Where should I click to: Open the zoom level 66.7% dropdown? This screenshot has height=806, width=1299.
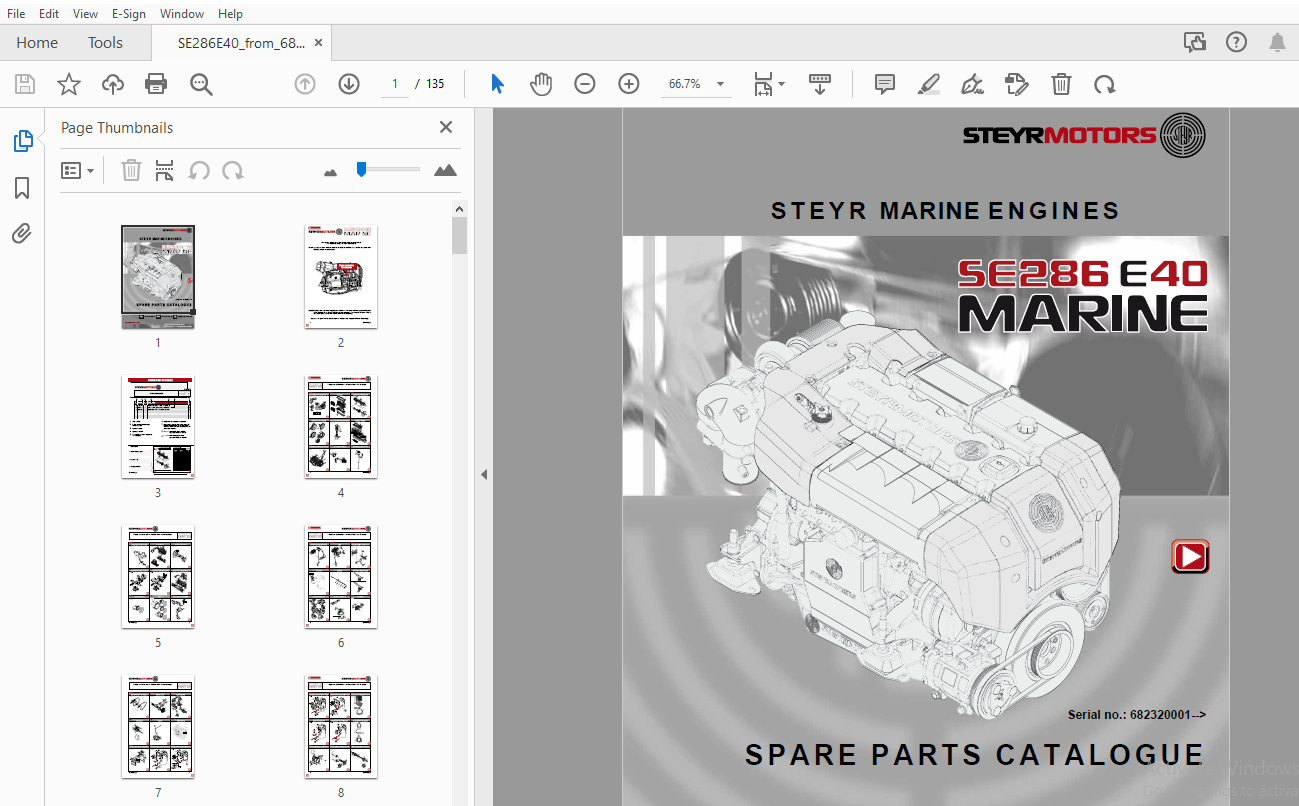720,85
